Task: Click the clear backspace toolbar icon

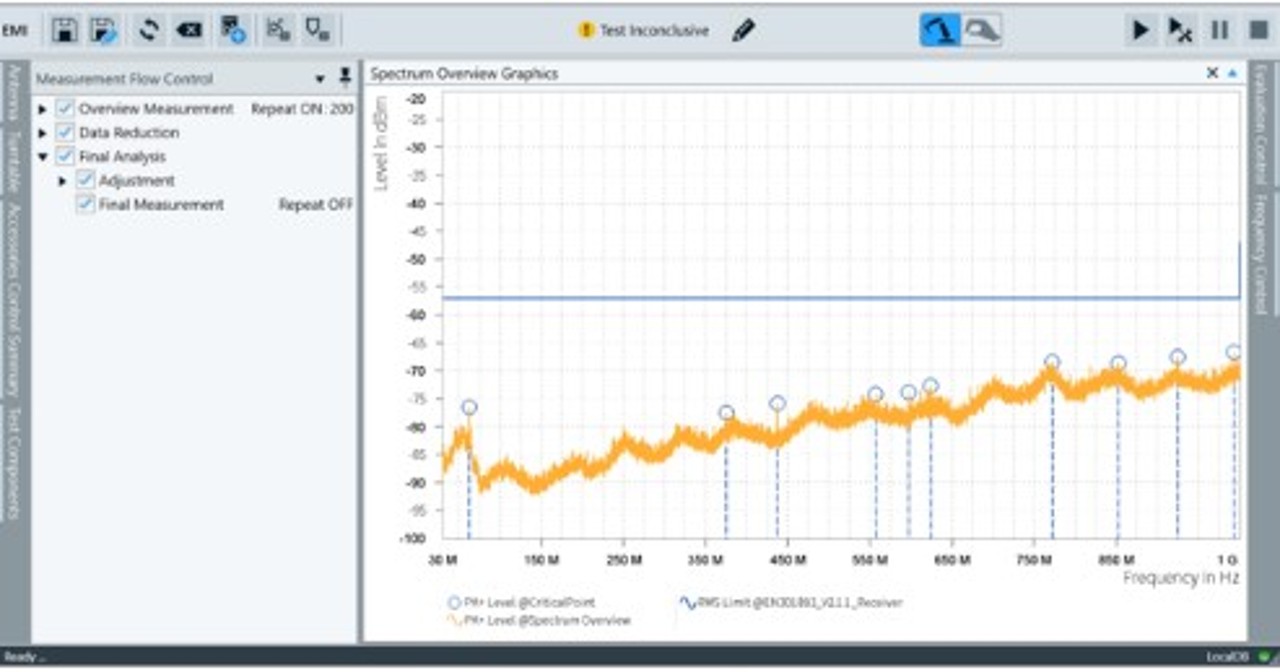Action: 188,30
